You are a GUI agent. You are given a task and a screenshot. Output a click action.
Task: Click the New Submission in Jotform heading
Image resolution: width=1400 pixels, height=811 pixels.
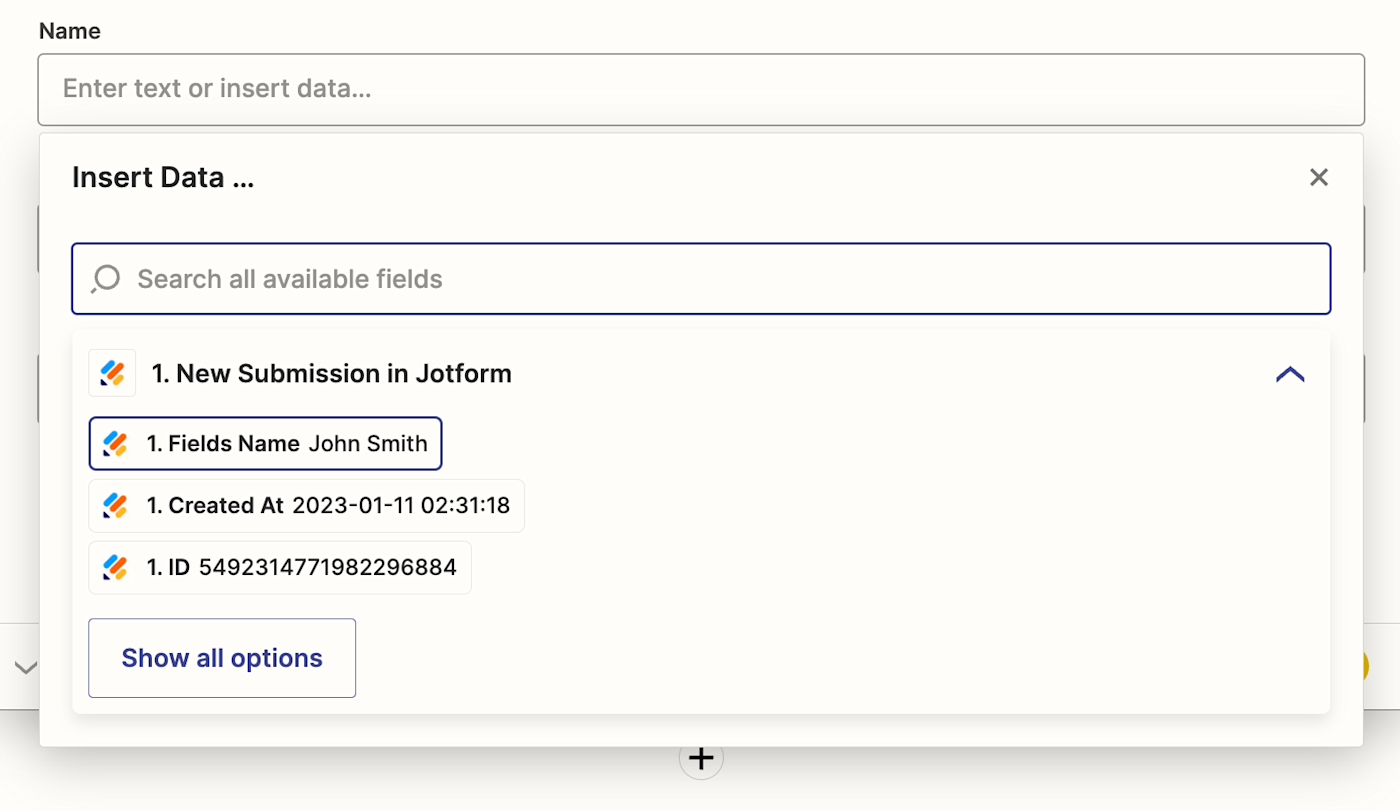click(x=331, y=374)
